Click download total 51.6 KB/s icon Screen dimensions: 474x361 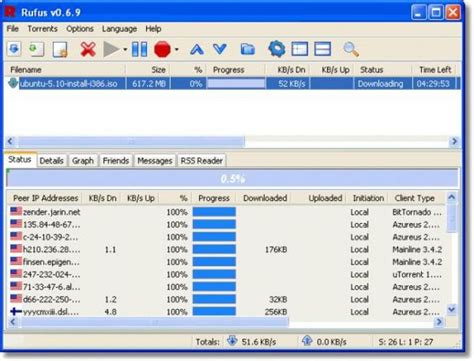click(232, 341)
